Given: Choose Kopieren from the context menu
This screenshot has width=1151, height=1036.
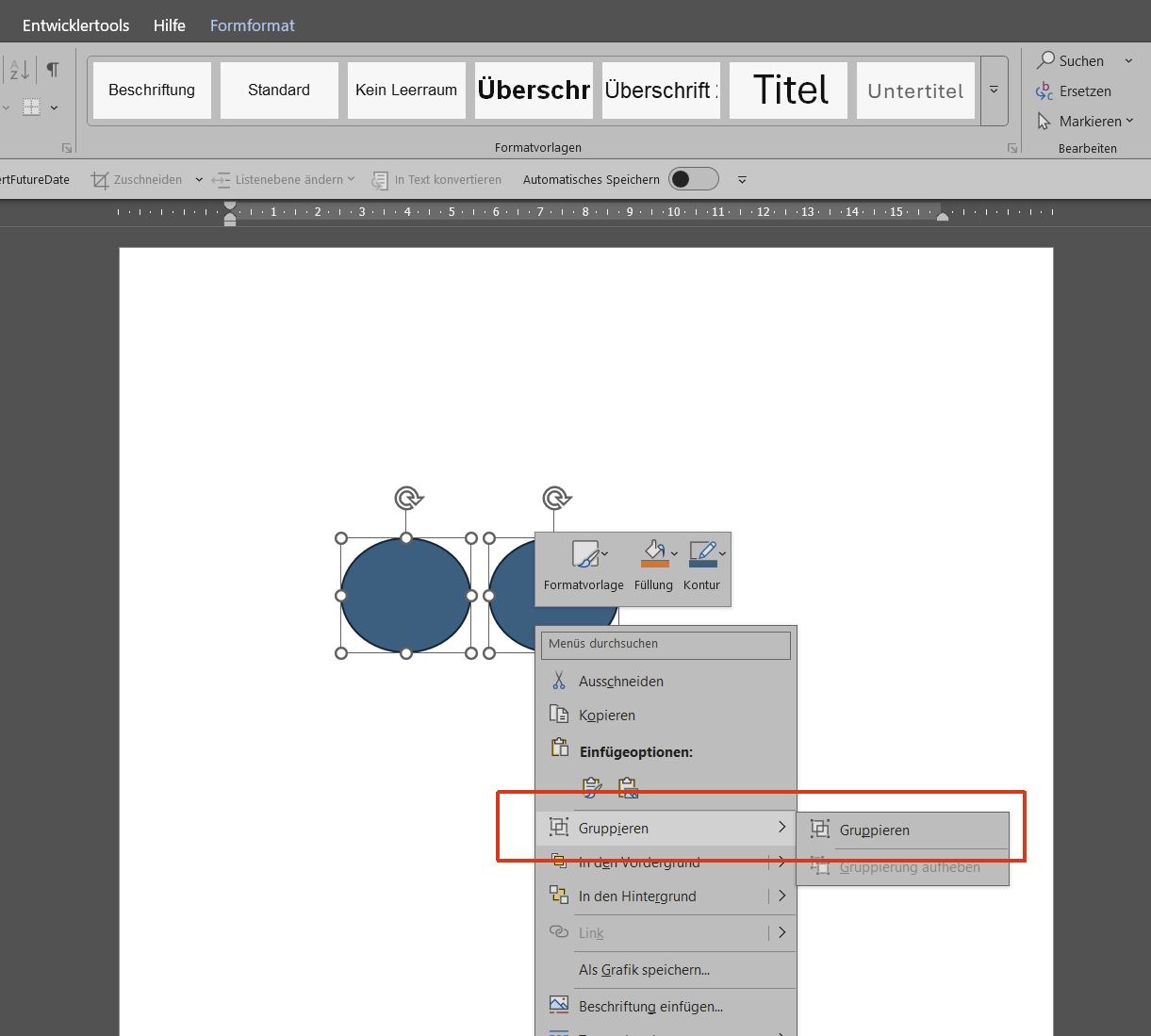Looking at the screenshot, I should [x=666, y=715].
